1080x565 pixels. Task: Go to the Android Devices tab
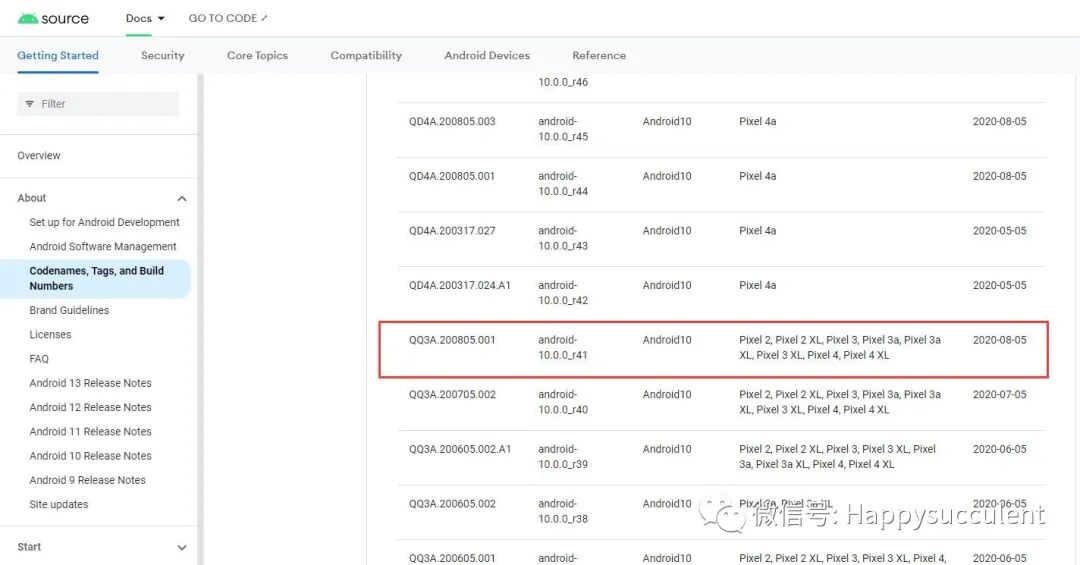click(x=487, y=56)
